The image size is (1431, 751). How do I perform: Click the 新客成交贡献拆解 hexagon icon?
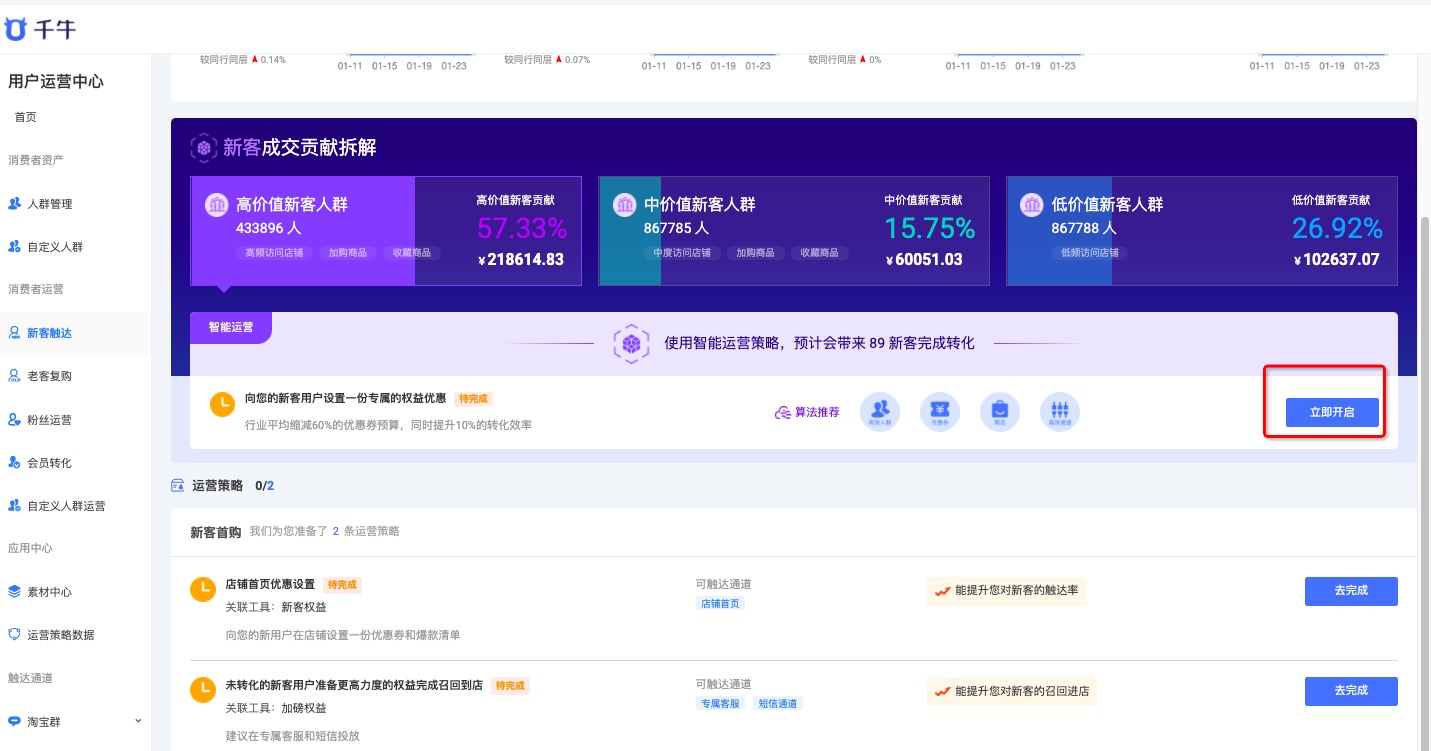click(x=204, y=148)
